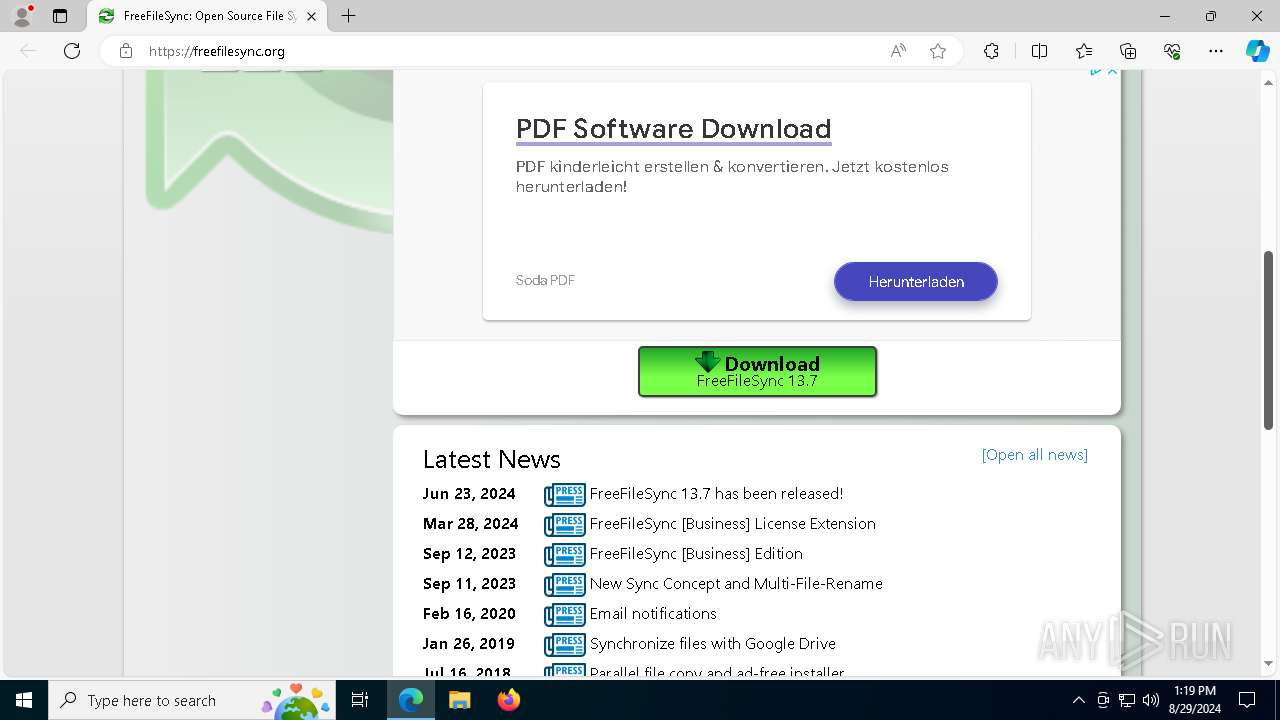The height and width of the screenshot is (720, 1280).
Task: Click press icon beside Sep 12, 2023
Action: (565, 555)
